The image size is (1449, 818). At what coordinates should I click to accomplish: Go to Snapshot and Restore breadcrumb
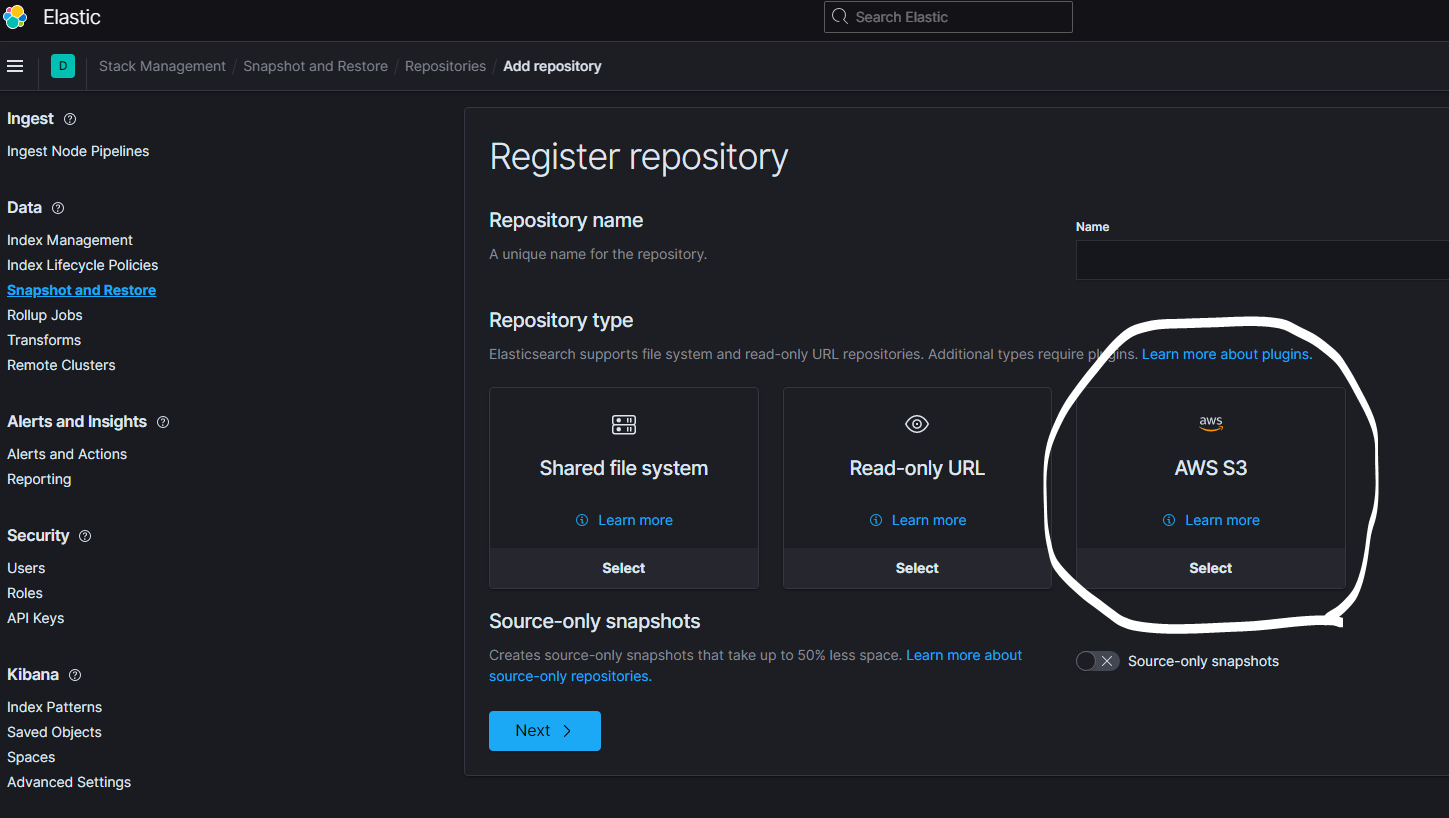315,66
